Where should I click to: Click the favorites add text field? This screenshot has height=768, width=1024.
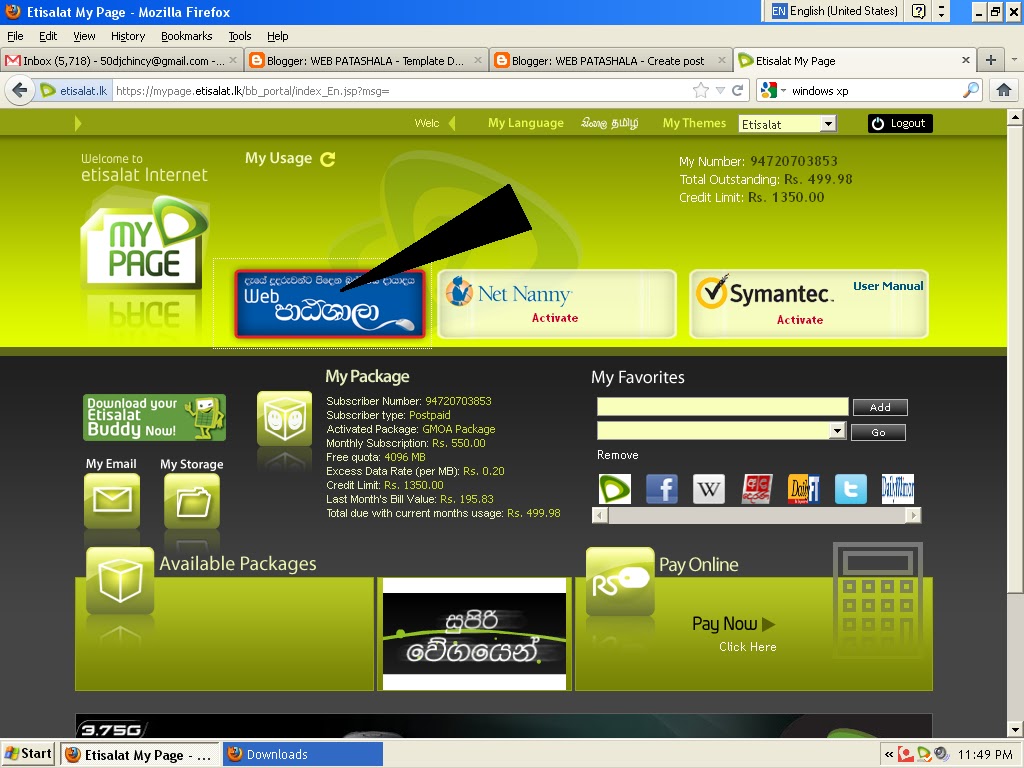722,406
